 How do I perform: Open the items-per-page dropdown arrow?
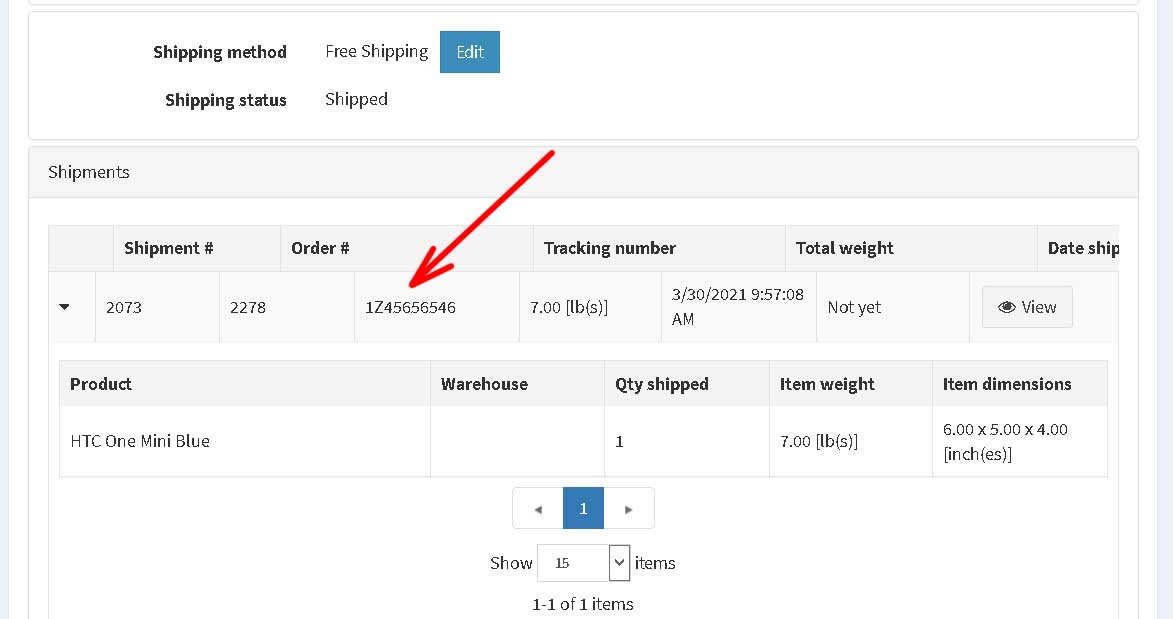click(619, 563)
